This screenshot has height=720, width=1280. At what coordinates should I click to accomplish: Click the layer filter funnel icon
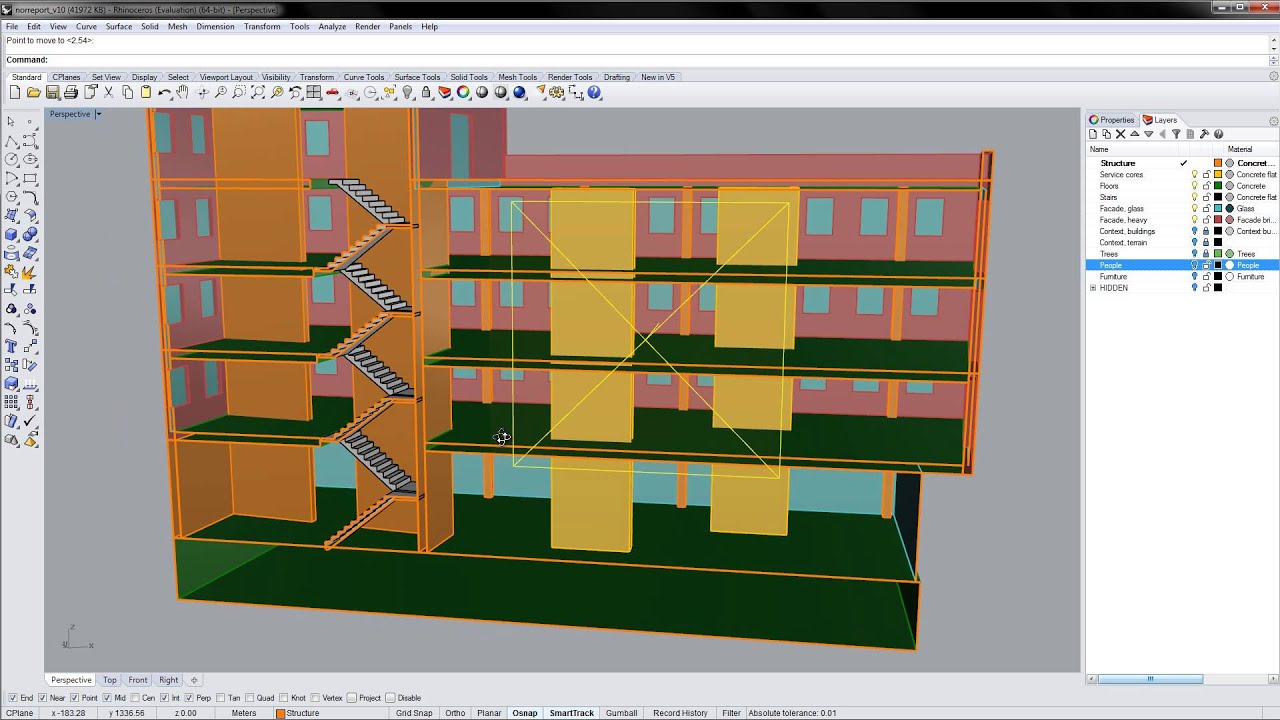click(x=1176, y=134)
